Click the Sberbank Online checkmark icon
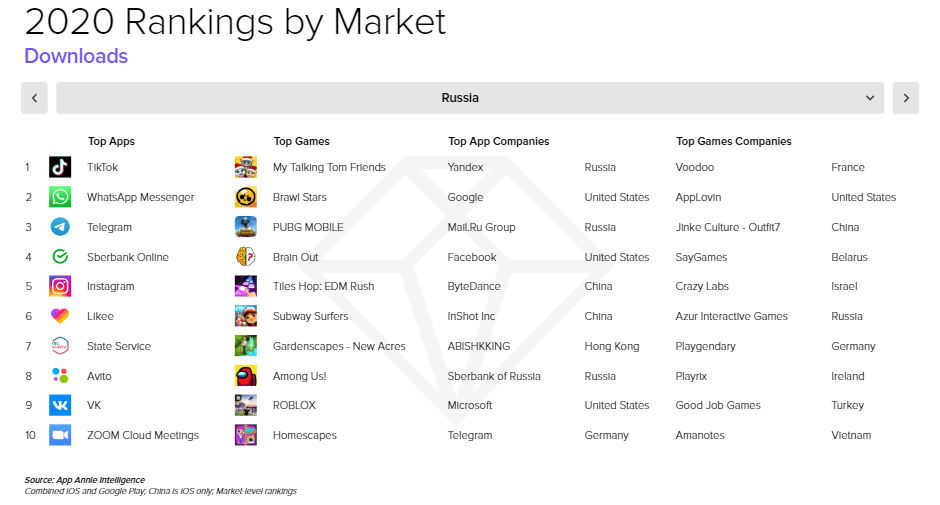The width and height of the screenshot is (940, 505). [x=60, y=257]
